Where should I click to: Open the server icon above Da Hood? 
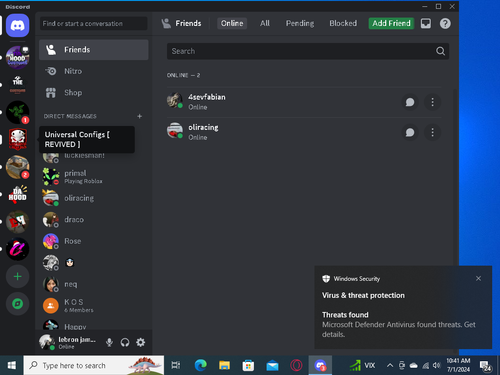click(x=17, y=167)
